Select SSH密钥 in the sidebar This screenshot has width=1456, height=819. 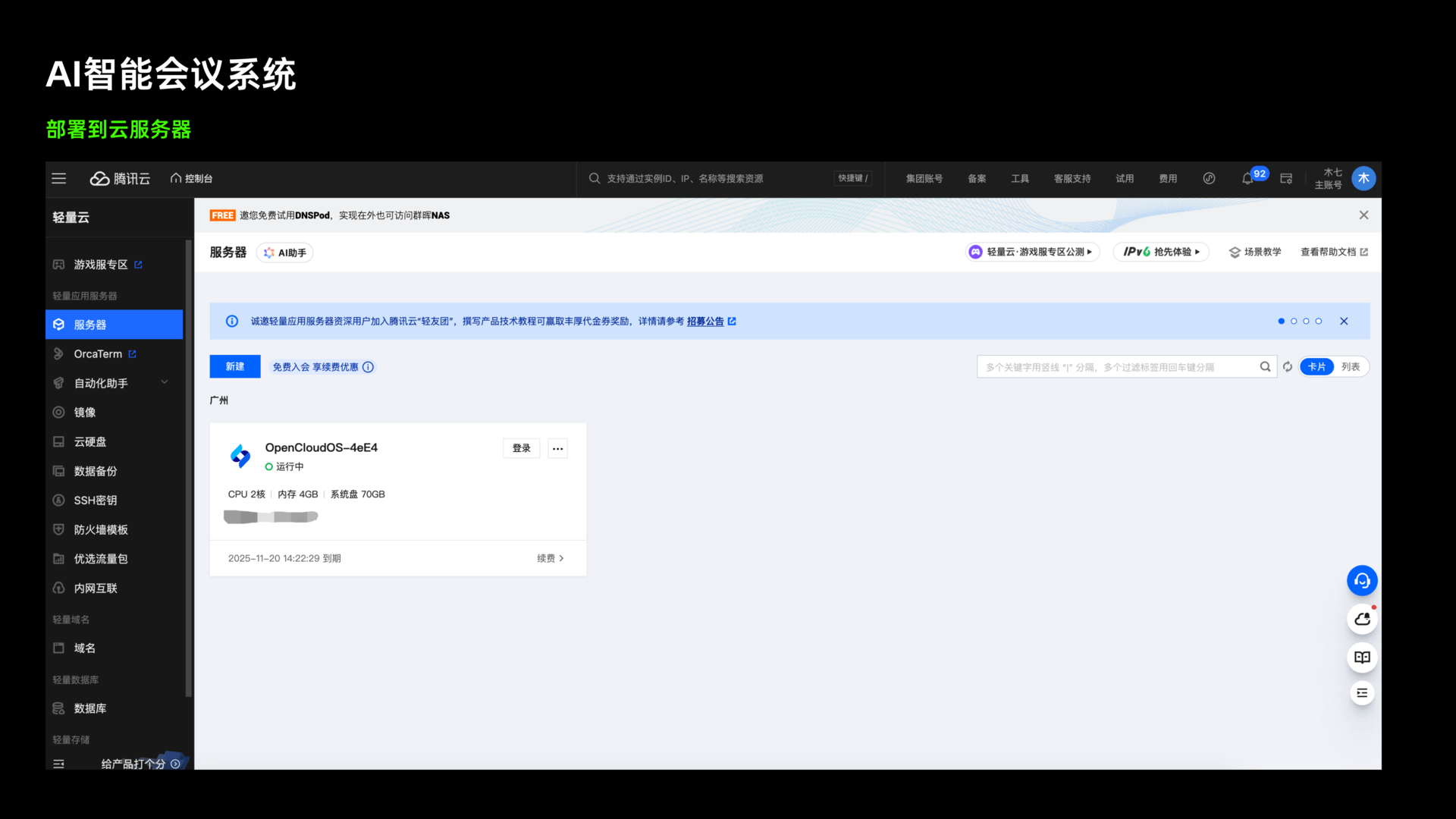[95, 500]
